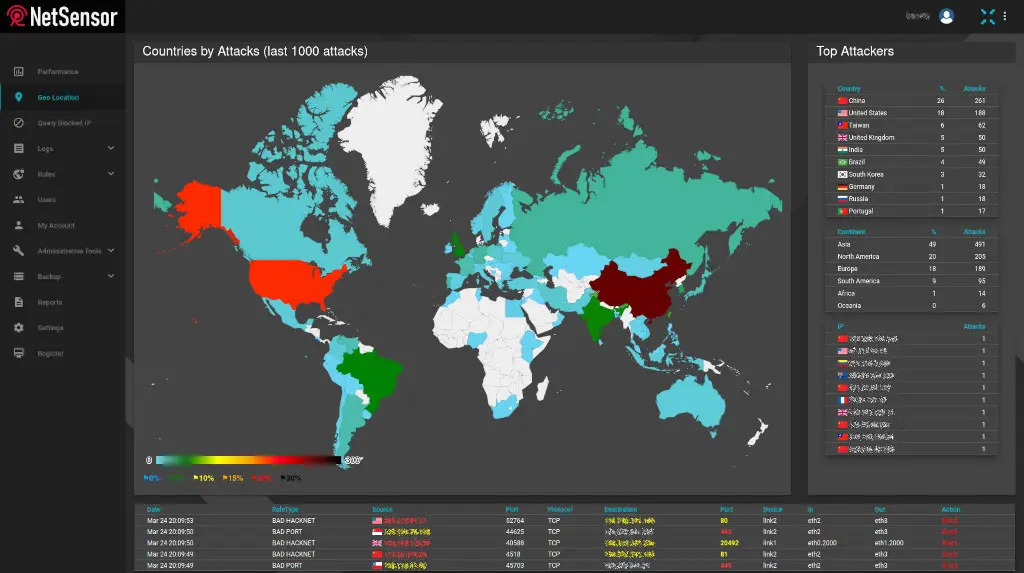Click the attack count color gradient bar
The width and height of the screenshot is (1024, 573).
(x=248, y=461)
